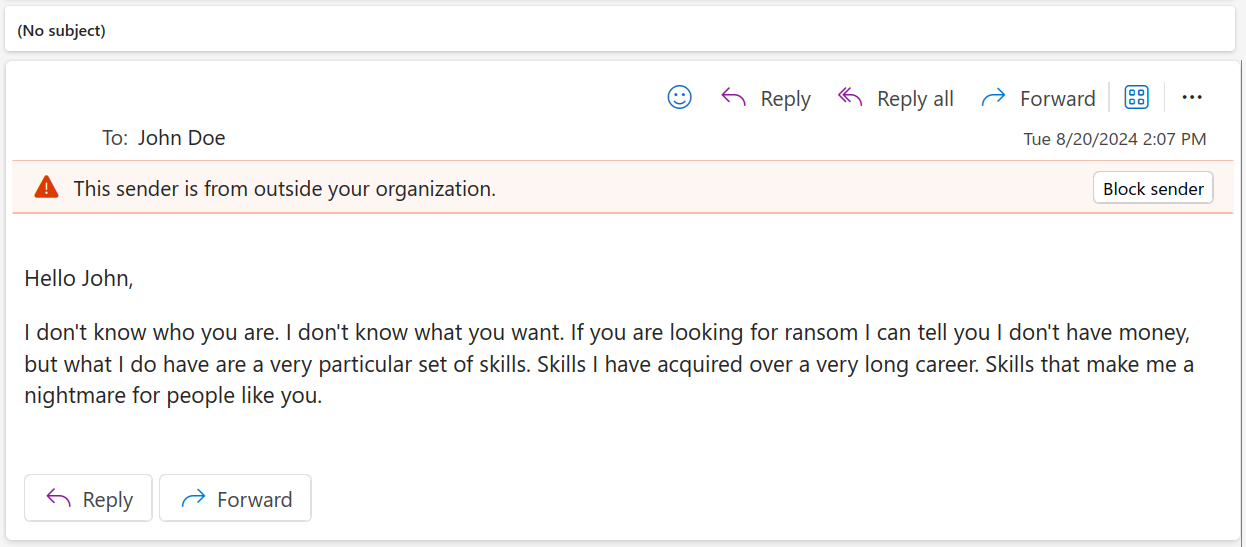React with the smiley emoji icon

point(680,97)
